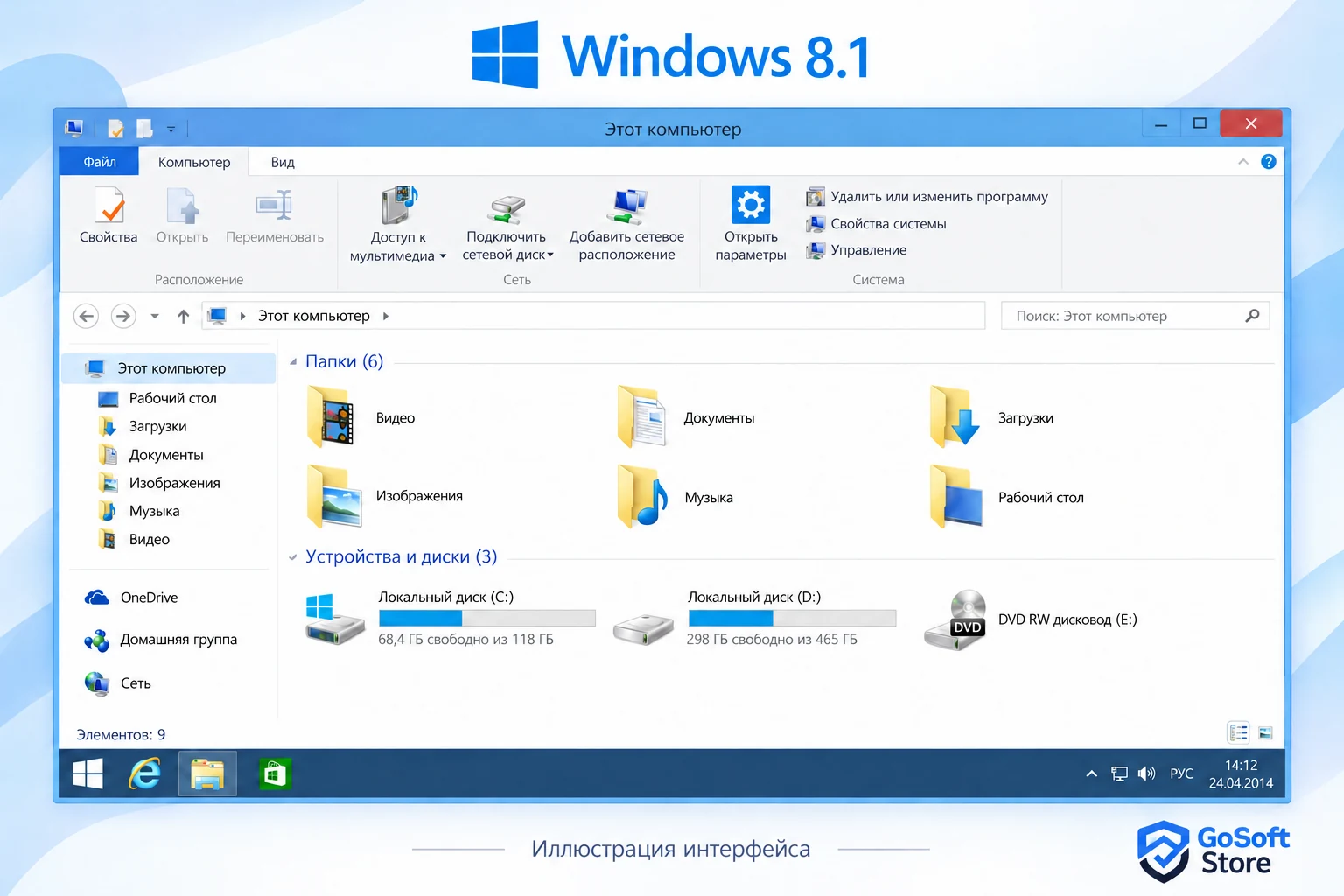Click Управление in ribbon

click(856, 250)
